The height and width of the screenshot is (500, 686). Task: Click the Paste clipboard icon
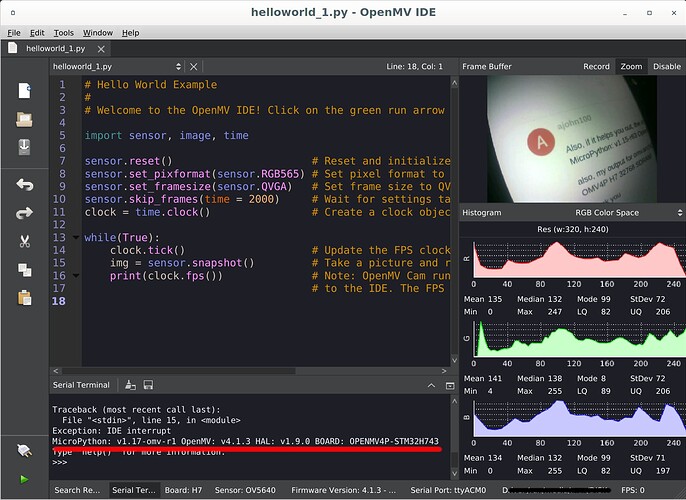tap(24, 298)
